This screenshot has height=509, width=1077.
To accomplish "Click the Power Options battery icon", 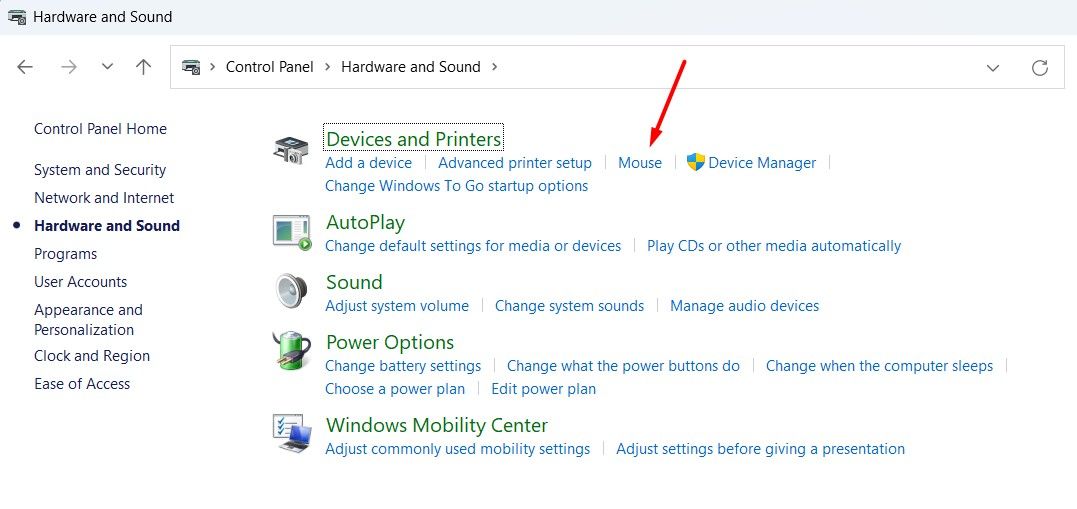I will click(x=292, y=352).
